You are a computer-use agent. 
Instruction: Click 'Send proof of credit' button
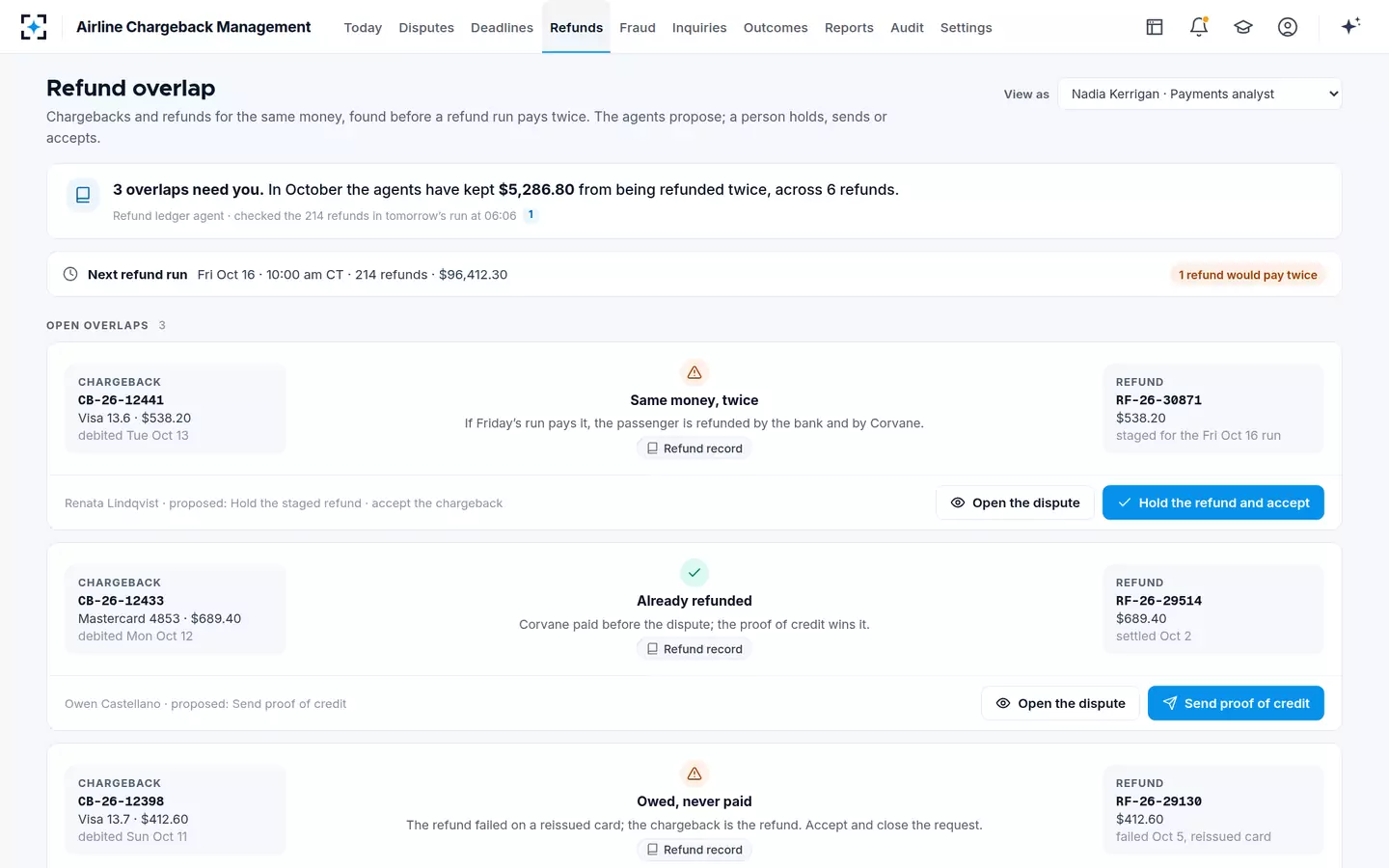click(1236, 703)
